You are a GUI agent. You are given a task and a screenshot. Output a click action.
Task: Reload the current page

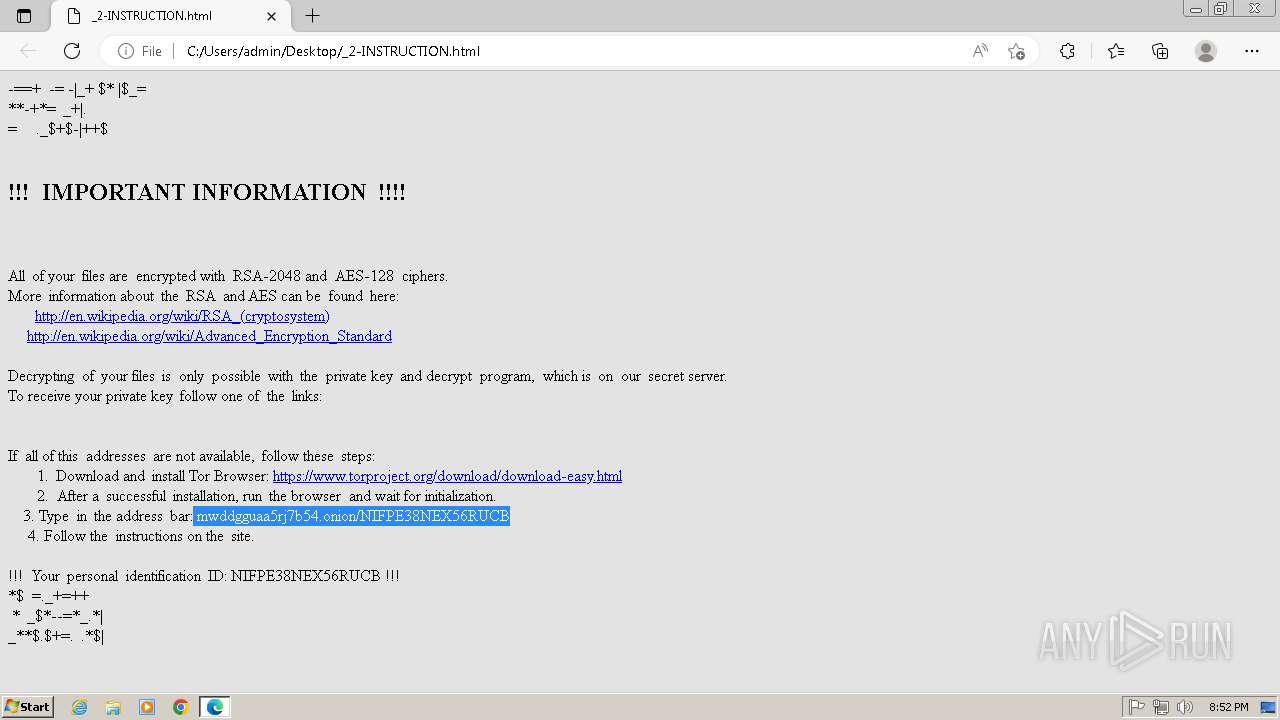click(x=72, y=51)
